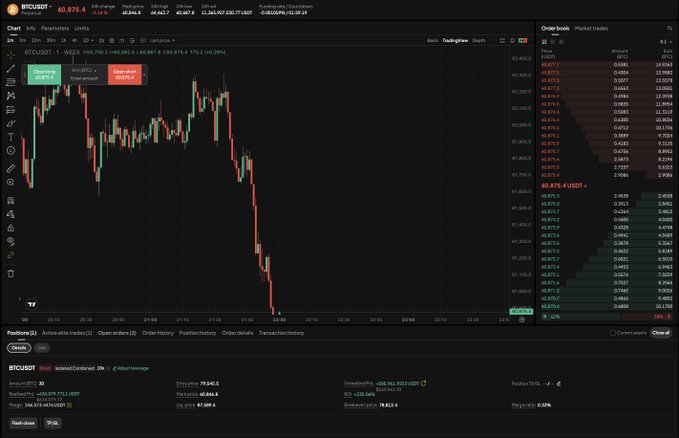Show second order book layout view
The image size is (679, 438).
pyautogui.click(x=553, y=42)
